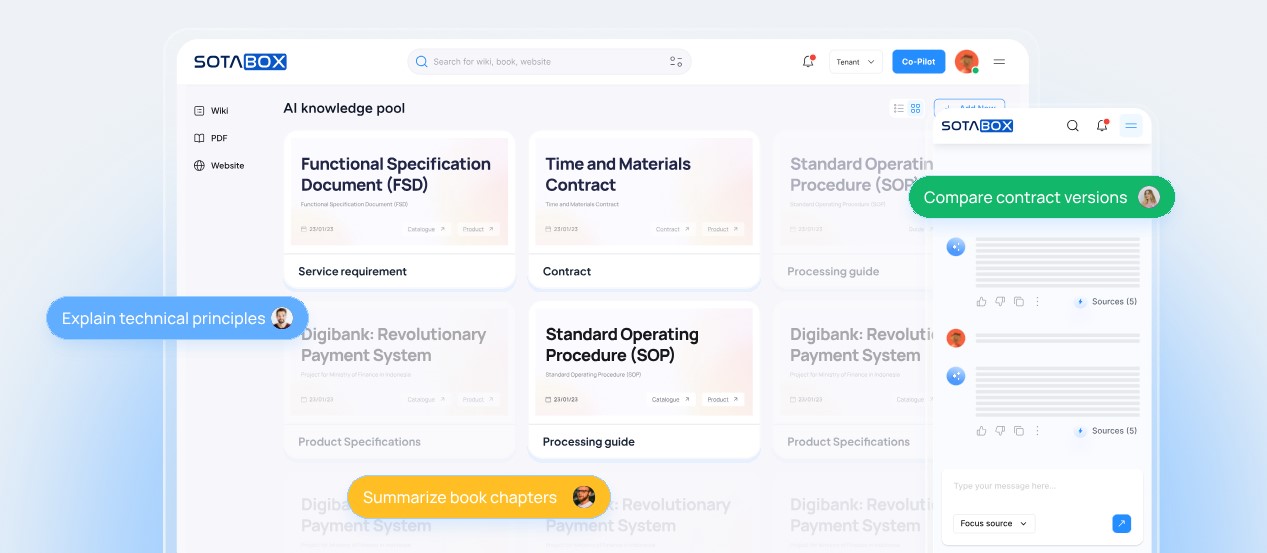
Task: Click 'AI knowledge pool' heading
Action: (x=344, y=108)
